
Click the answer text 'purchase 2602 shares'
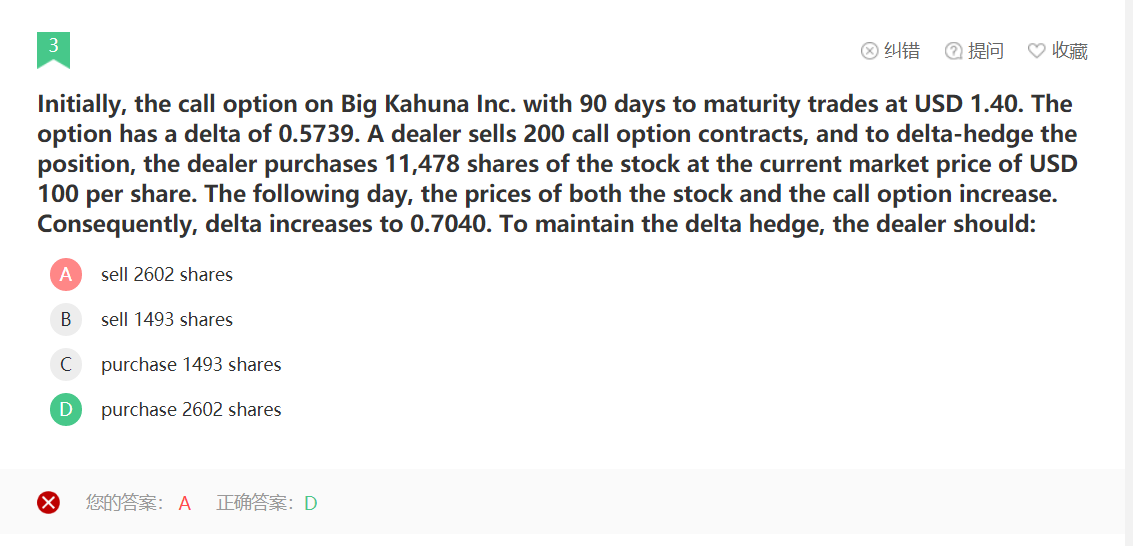191,410
